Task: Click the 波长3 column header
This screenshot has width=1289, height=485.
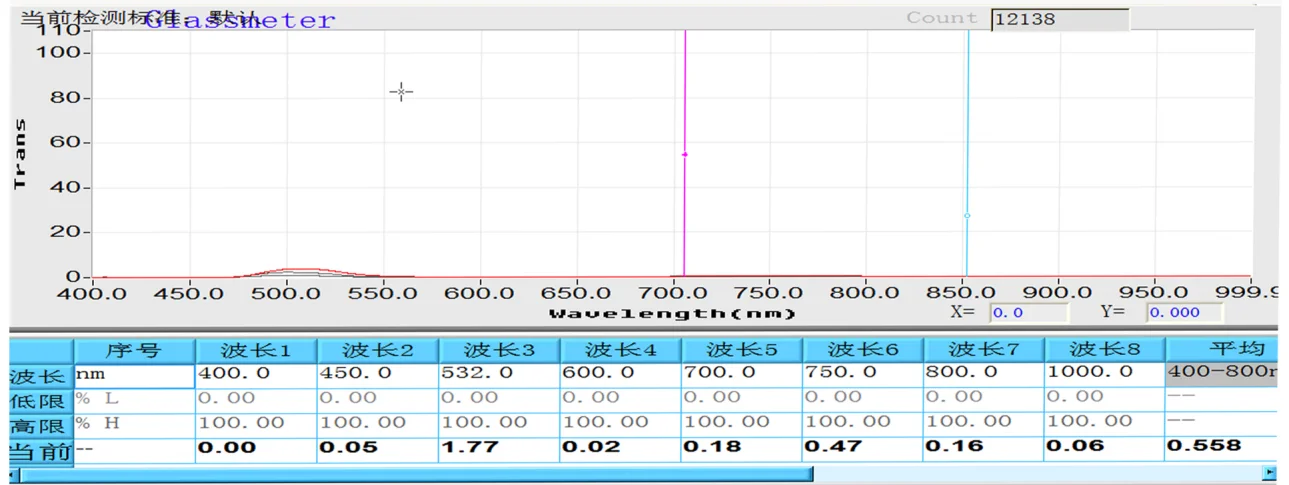Action: click(499, 350)
